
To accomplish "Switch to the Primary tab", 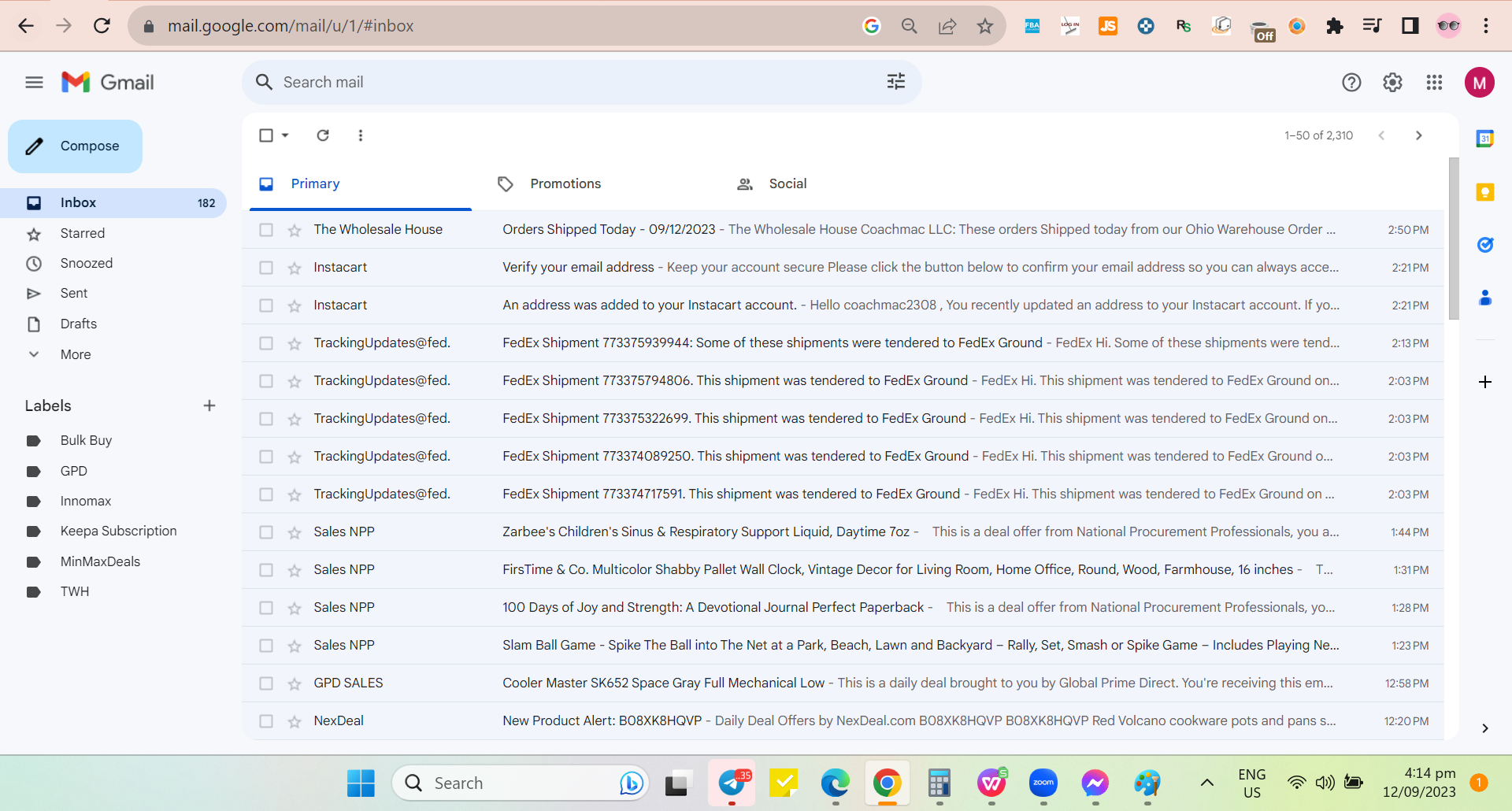I will tap(361, 184).
